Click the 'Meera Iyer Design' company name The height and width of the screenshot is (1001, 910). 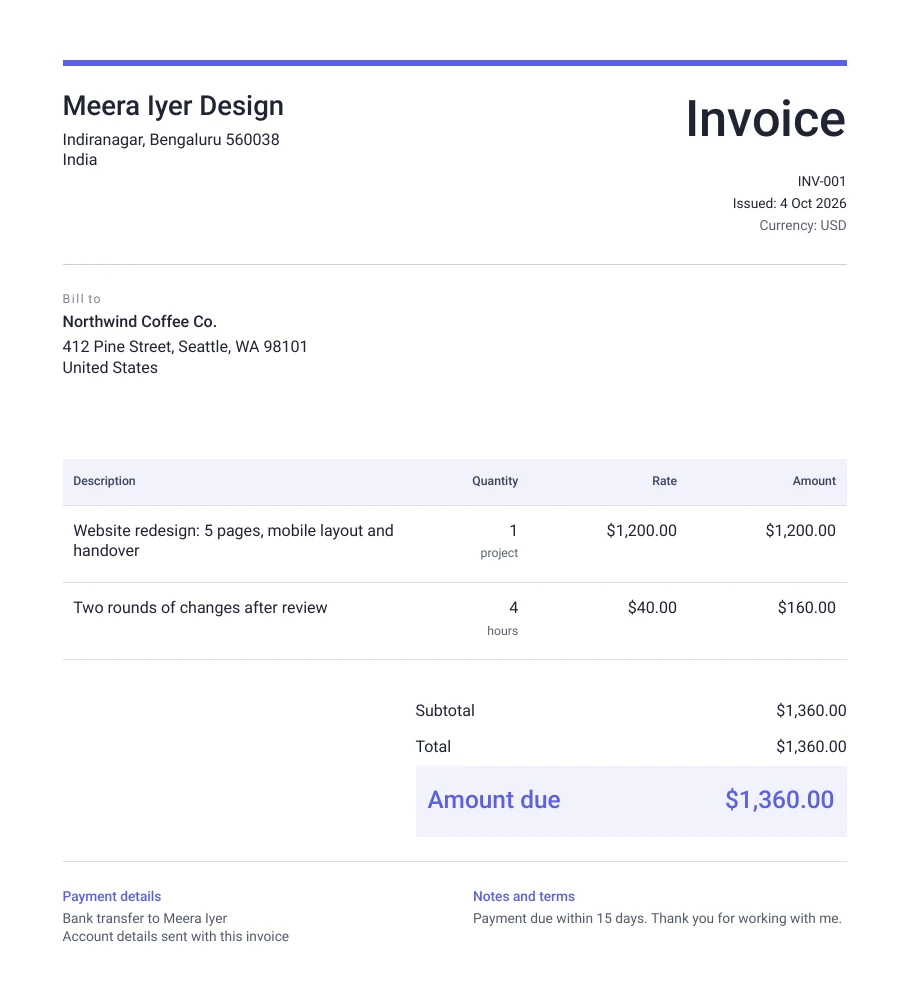click(x=173, y=106)
